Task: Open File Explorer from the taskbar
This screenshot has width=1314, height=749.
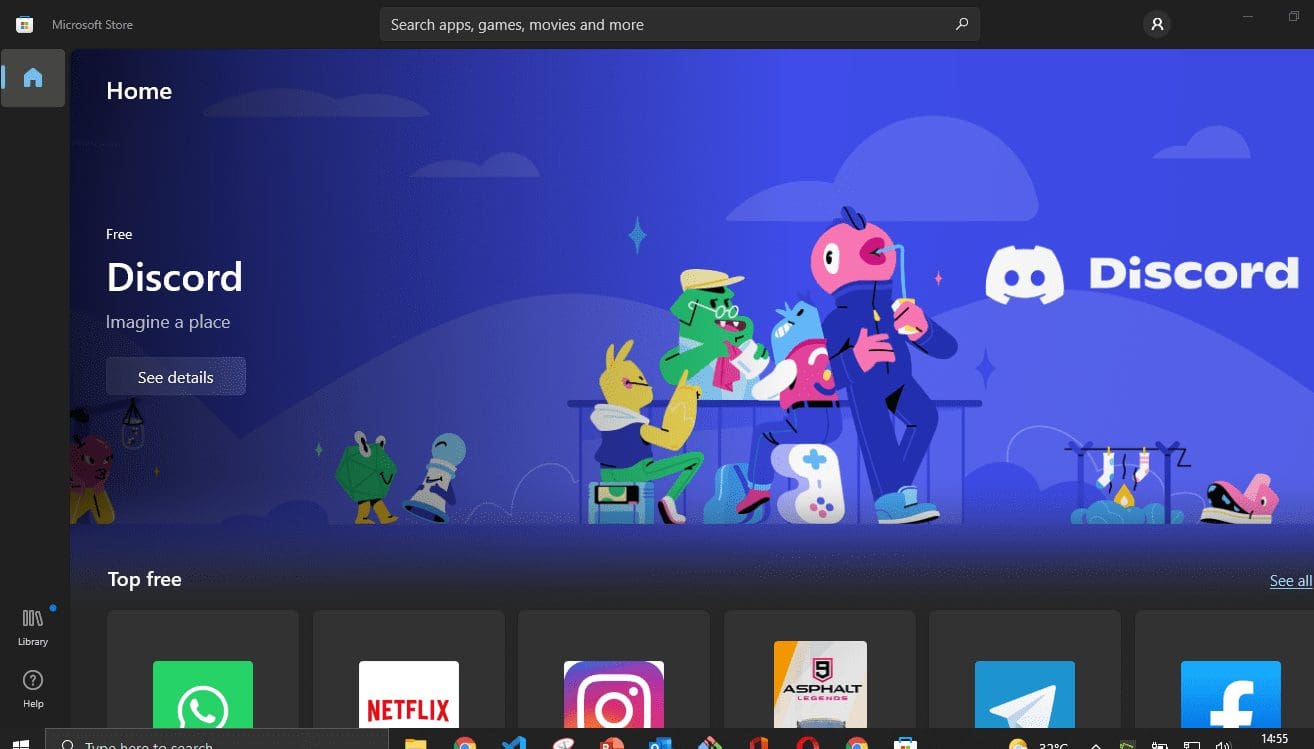Action: [x=416, y=743]
